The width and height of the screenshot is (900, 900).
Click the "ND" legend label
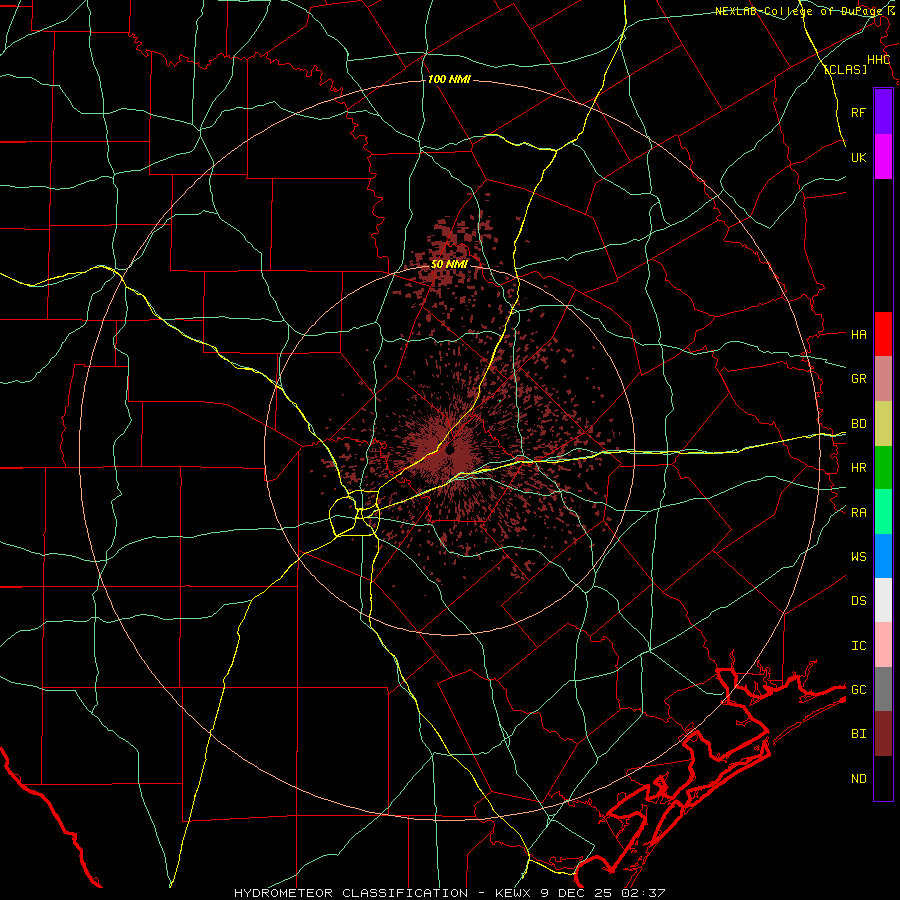click(x=858, y=779)
